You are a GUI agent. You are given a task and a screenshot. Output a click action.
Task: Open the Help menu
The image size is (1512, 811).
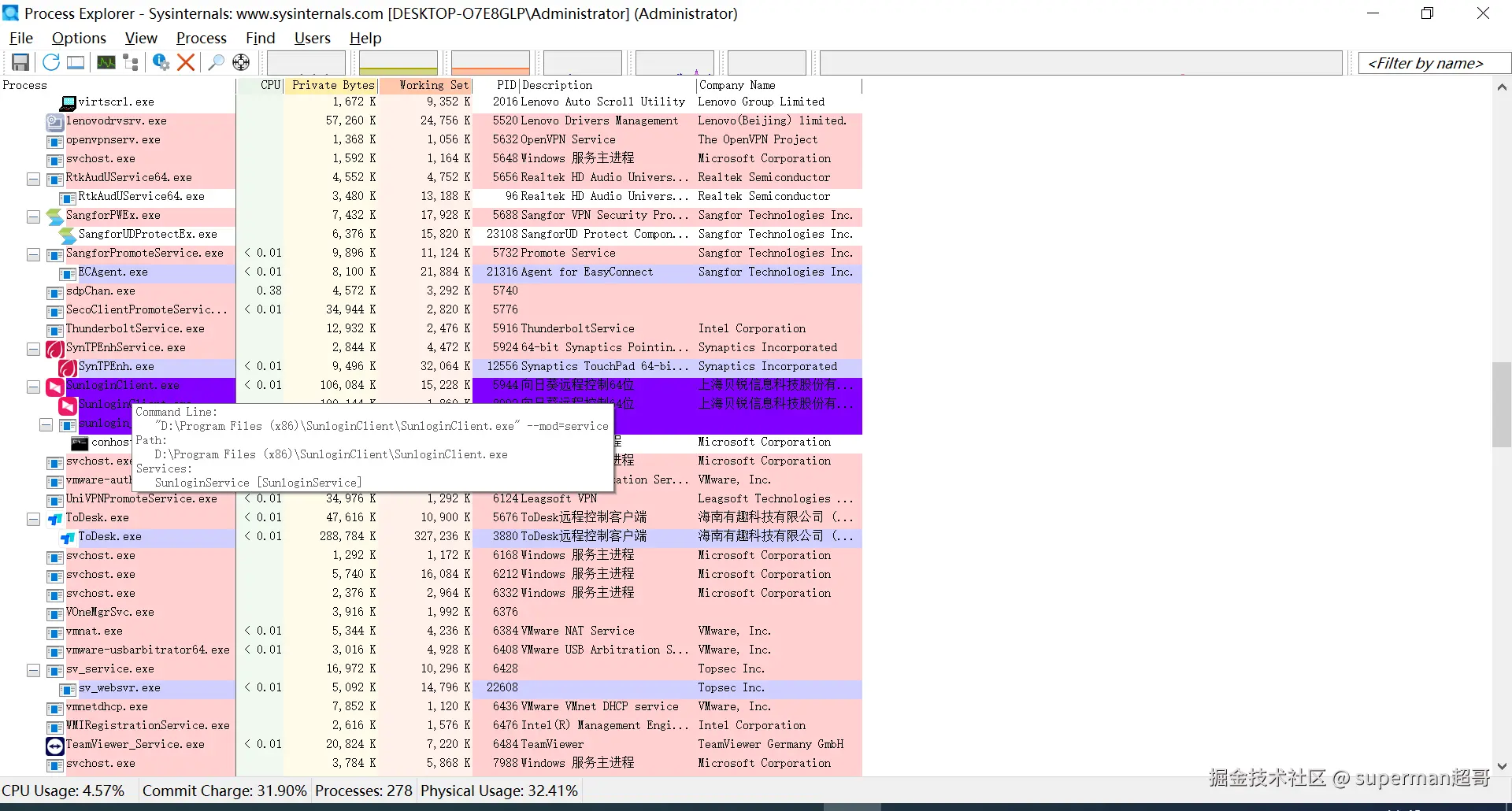365,38
